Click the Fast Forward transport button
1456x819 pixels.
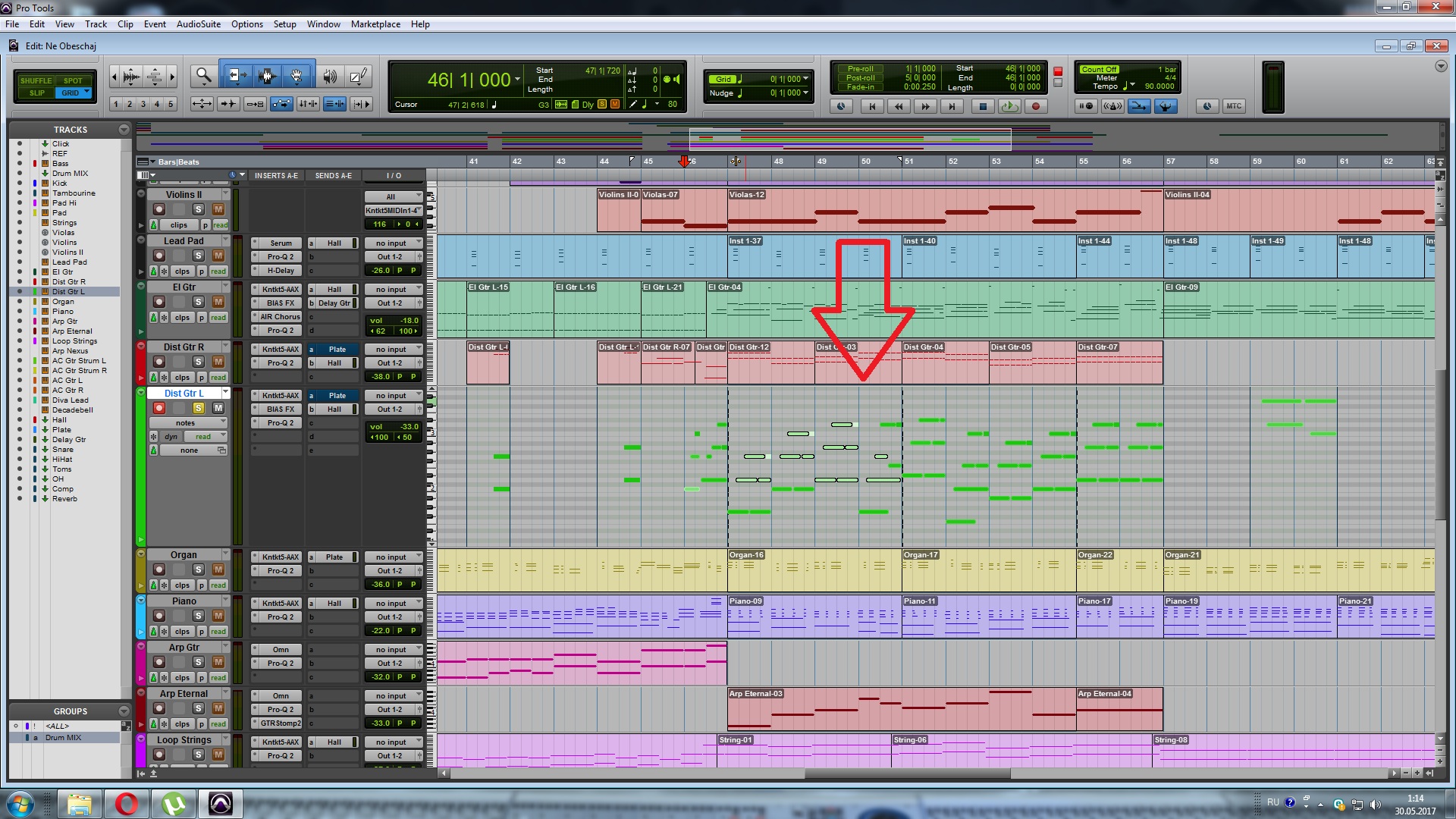tap(925, 106)
